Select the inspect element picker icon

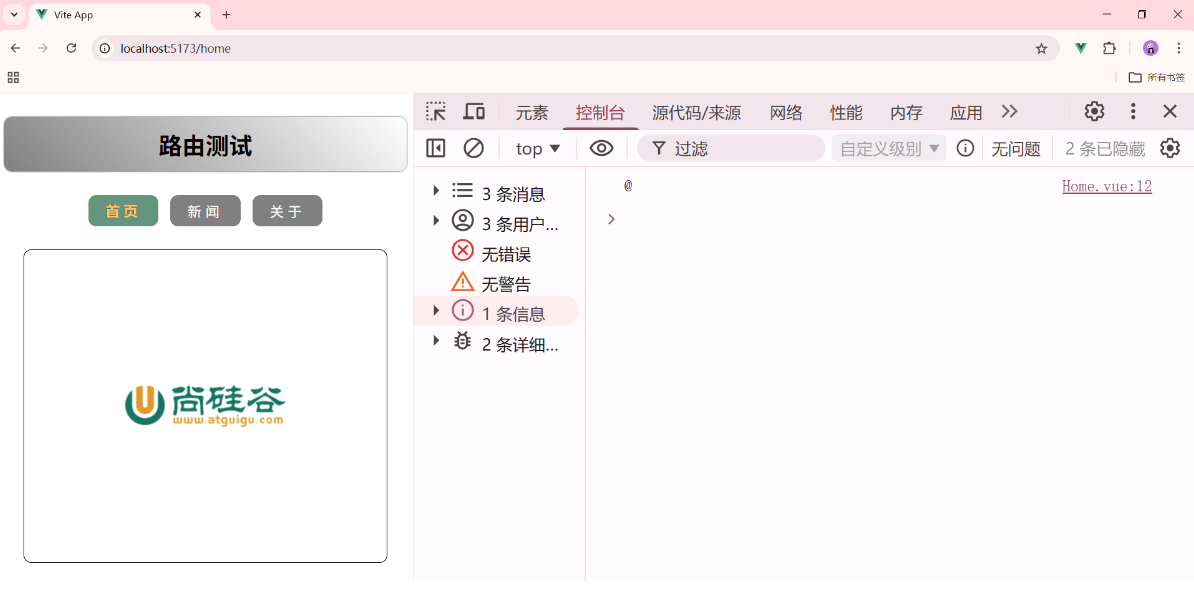pyautogui.click(x=436, y=112)
